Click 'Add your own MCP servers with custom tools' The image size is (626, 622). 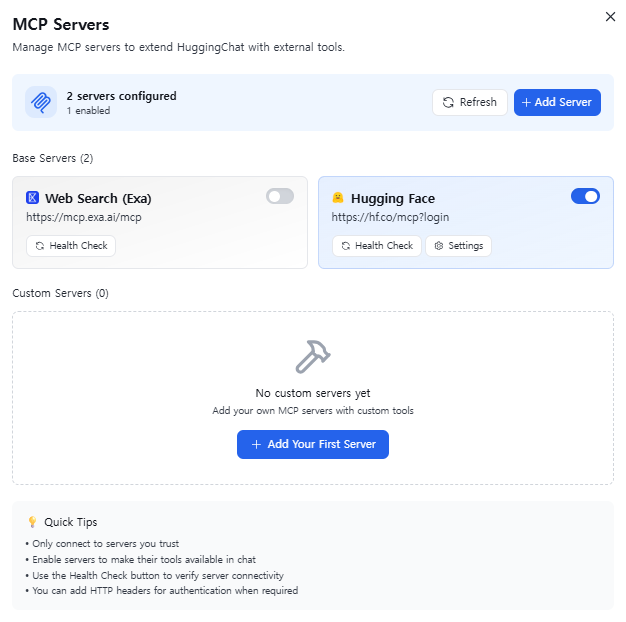click(313, 411)
